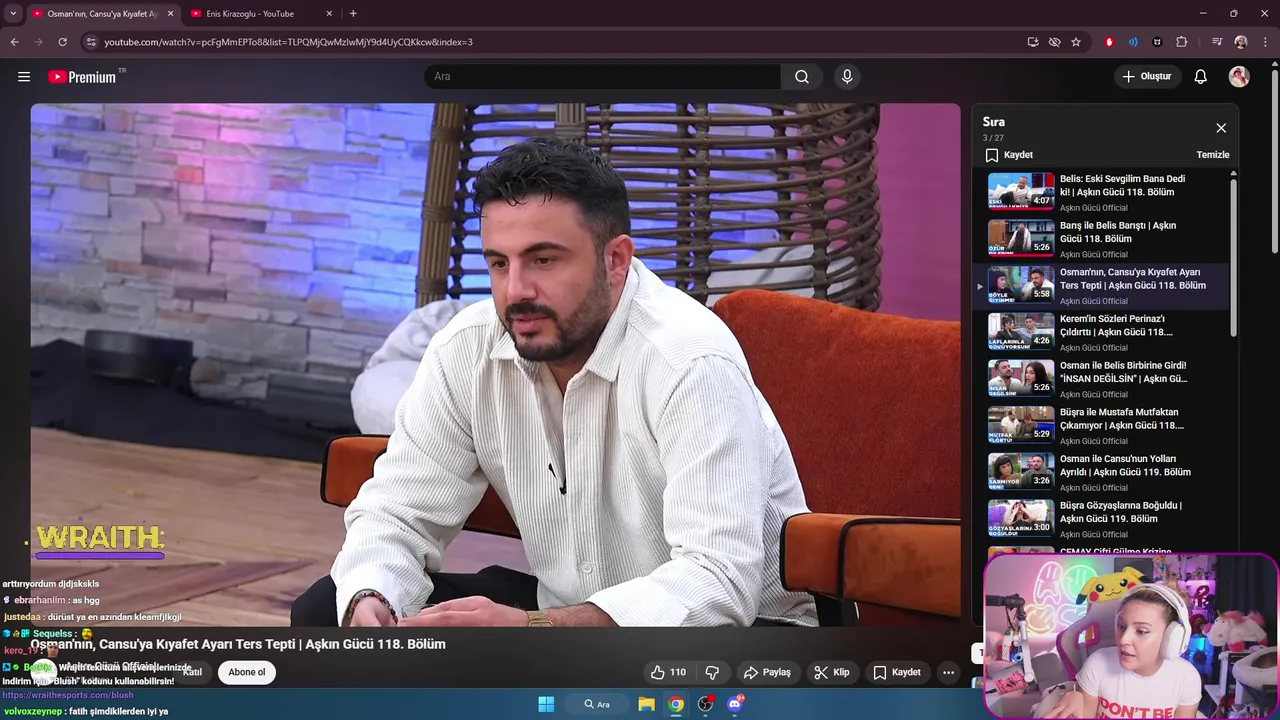Screen dimensions: 1280x720
Task: Click the Abone ol subscribe button
Action: [x=247, y=672]
